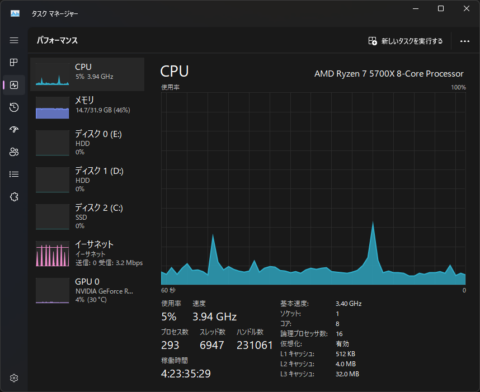Click the memory mini graph thumbnail
480x392 pixels.
coord(52,108)
